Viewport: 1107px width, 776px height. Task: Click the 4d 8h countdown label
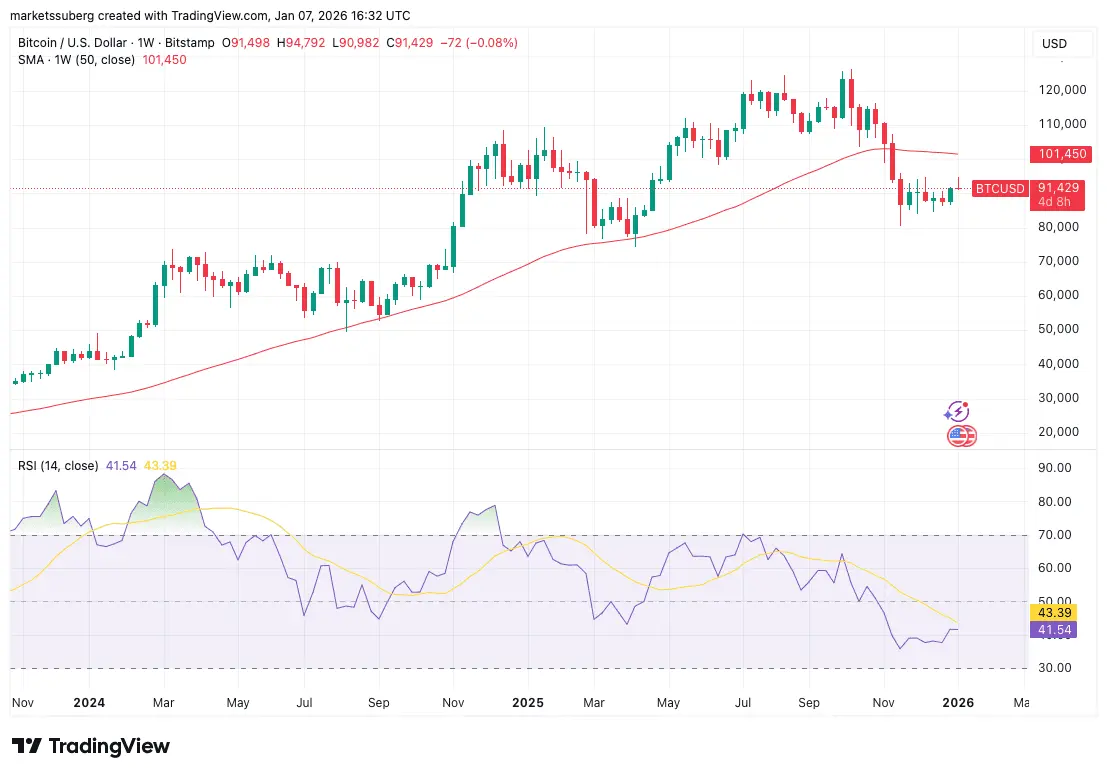coord(1055,201)
